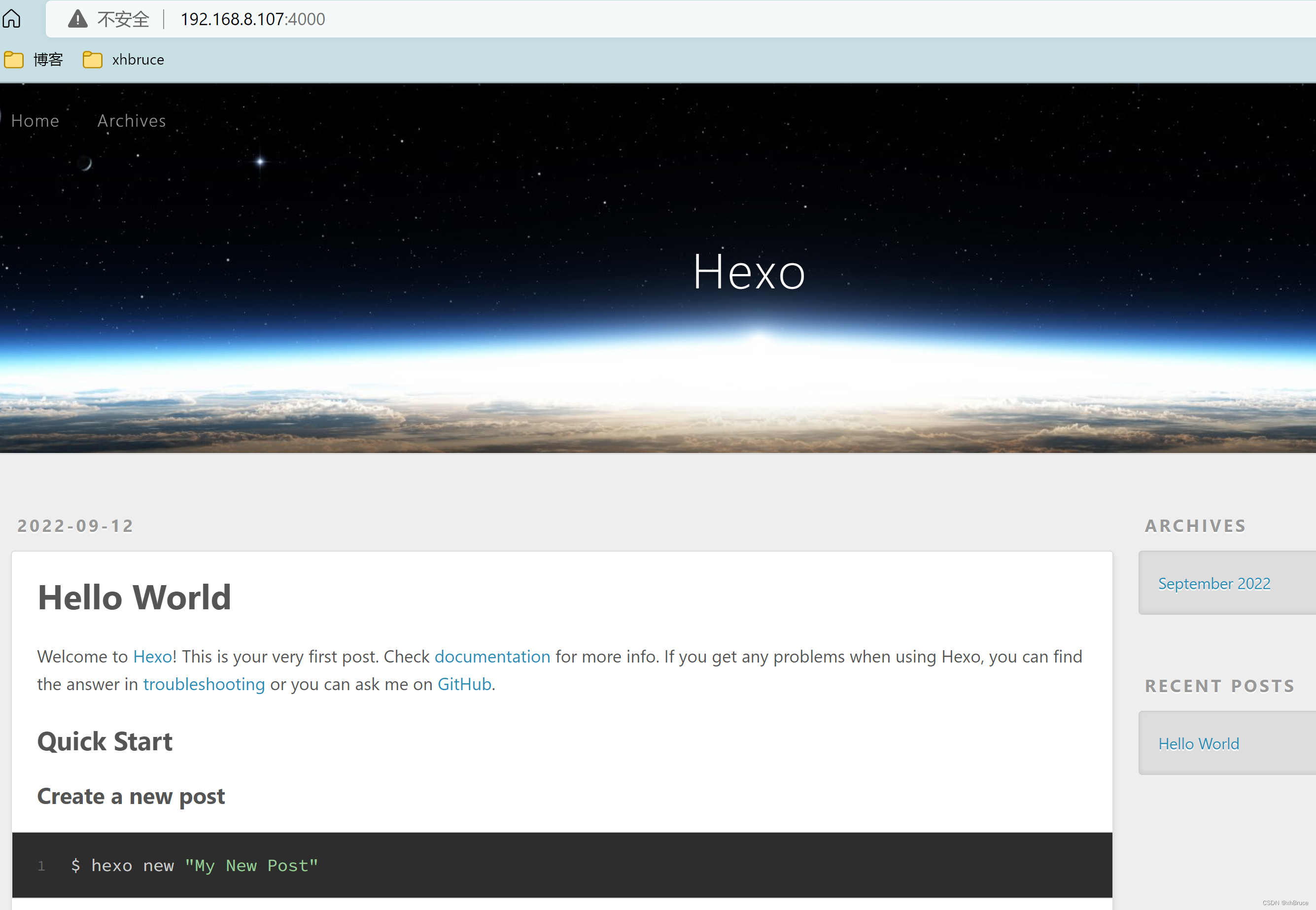Open the September 2022 archive link
This screenshot has height=910, width=1316.
(1214, 583)
